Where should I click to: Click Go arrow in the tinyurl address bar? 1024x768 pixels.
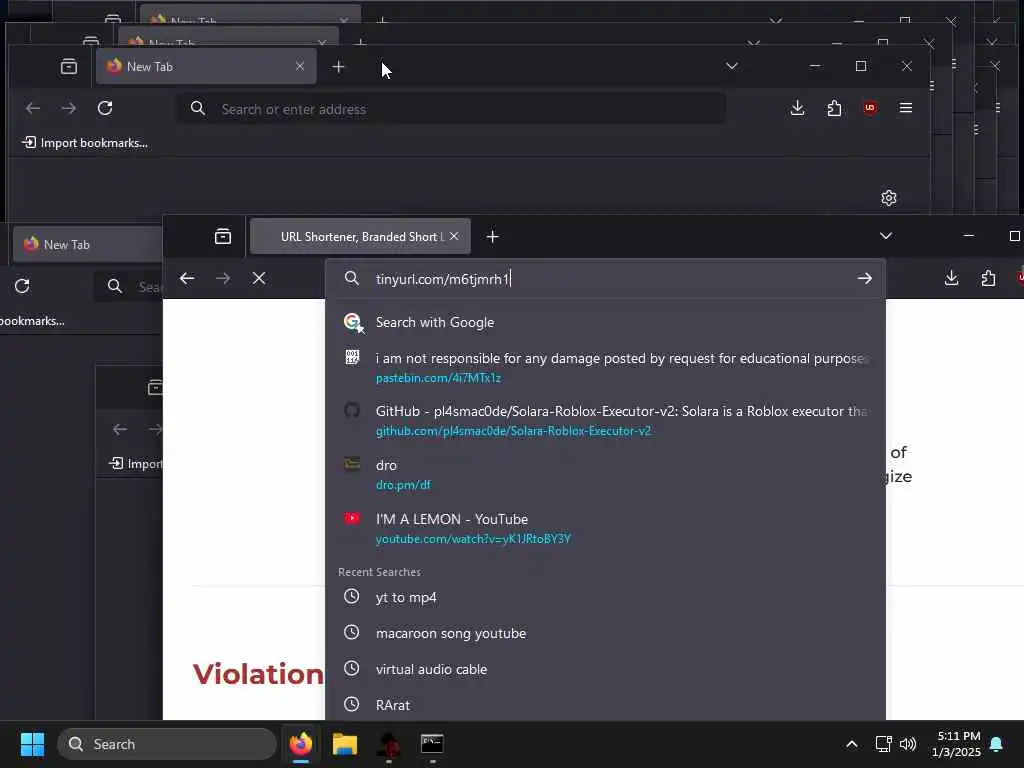click(864, 279)
